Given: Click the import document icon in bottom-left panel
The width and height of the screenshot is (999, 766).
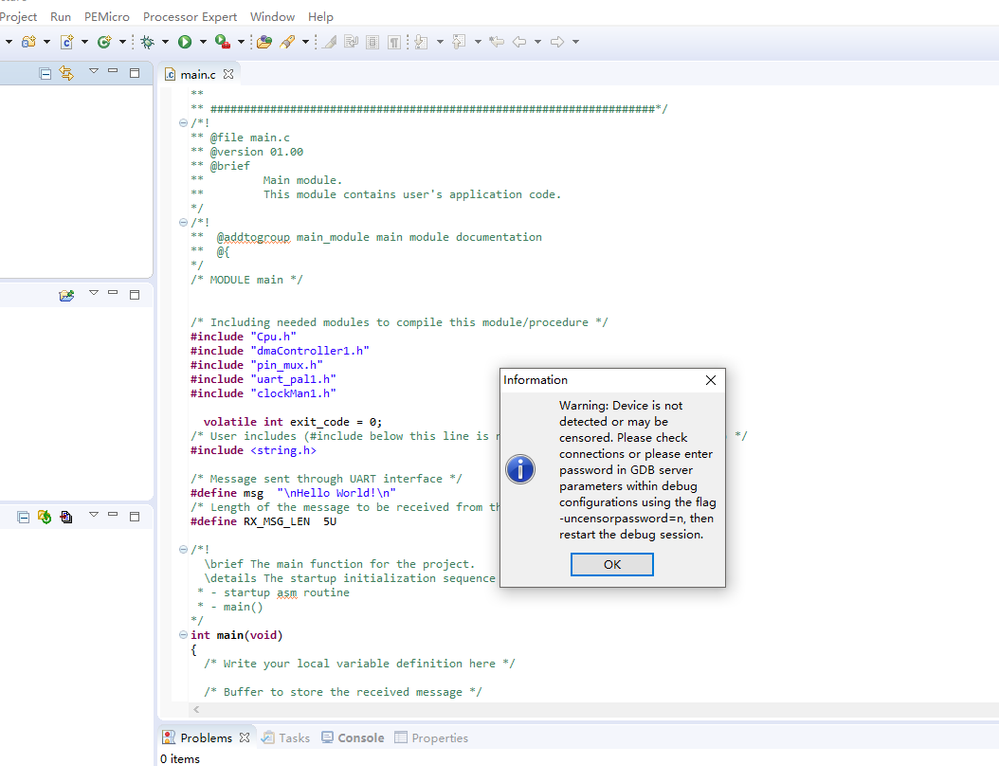Looking at the screenshot, I should coord(66,517).
